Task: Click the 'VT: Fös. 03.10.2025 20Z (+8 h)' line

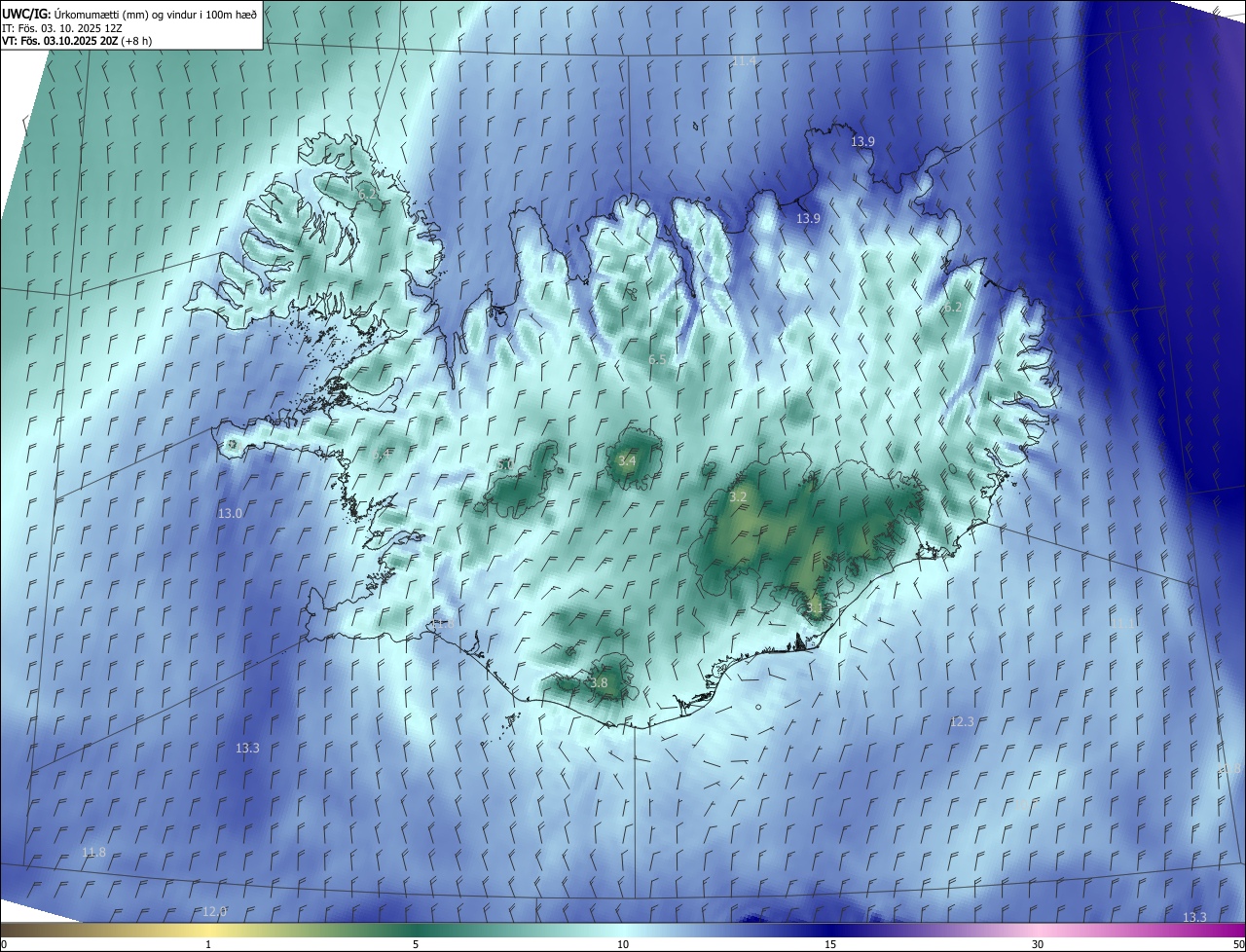Action: (77, 41)
